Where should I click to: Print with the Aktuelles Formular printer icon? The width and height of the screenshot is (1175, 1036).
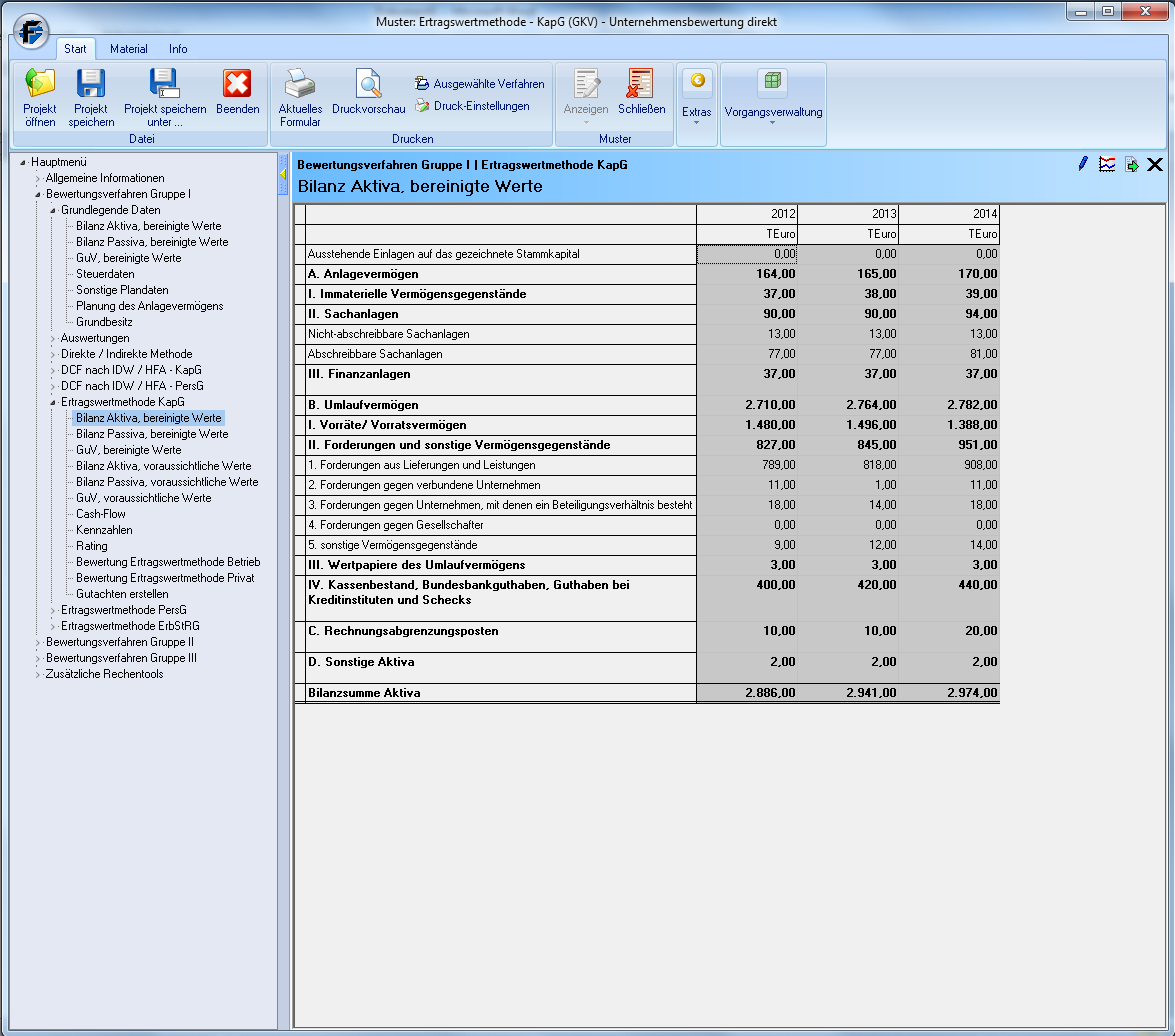tap(300, 83)
